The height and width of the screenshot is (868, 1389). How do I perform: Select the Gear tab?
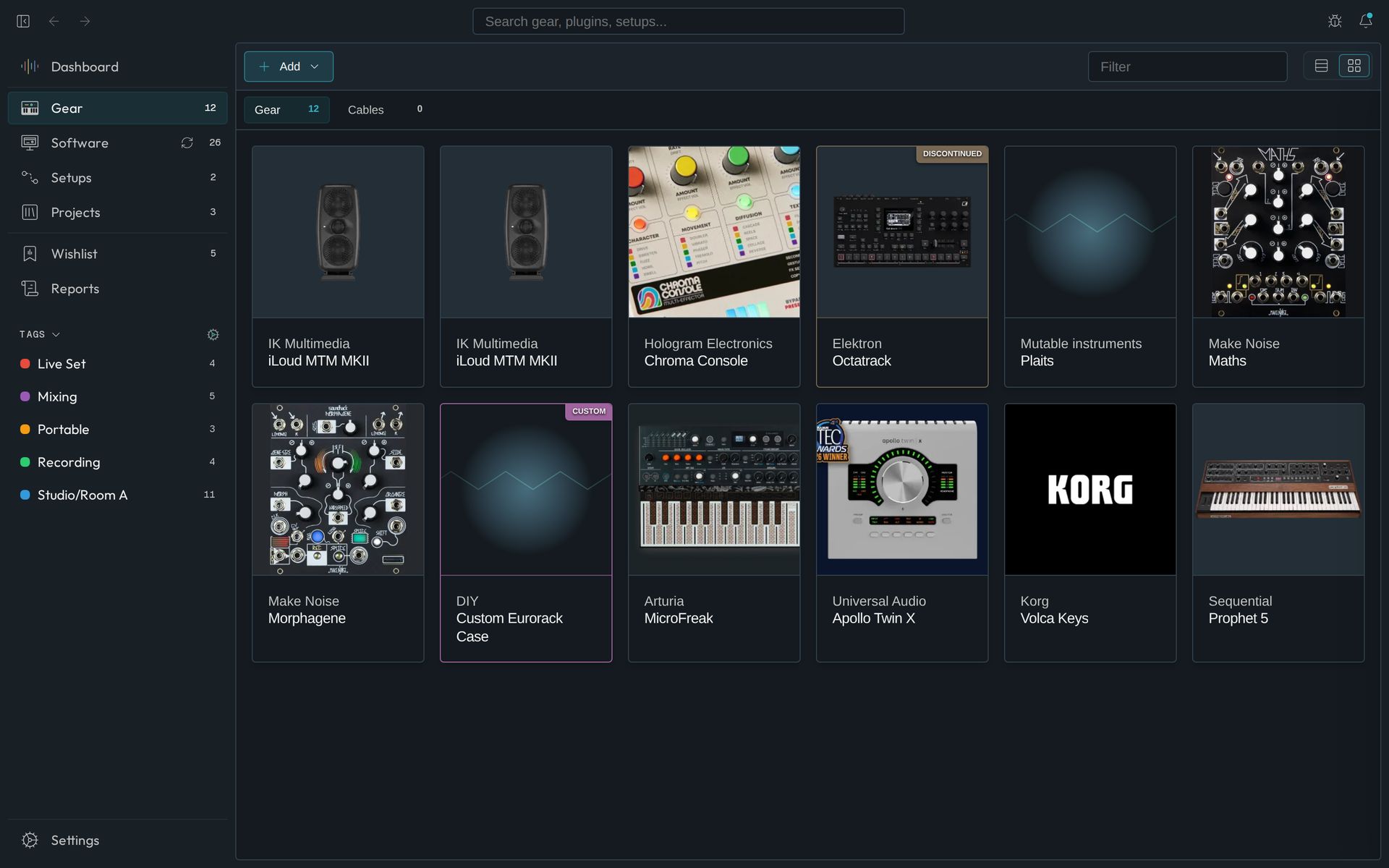[x=286, y=109]
